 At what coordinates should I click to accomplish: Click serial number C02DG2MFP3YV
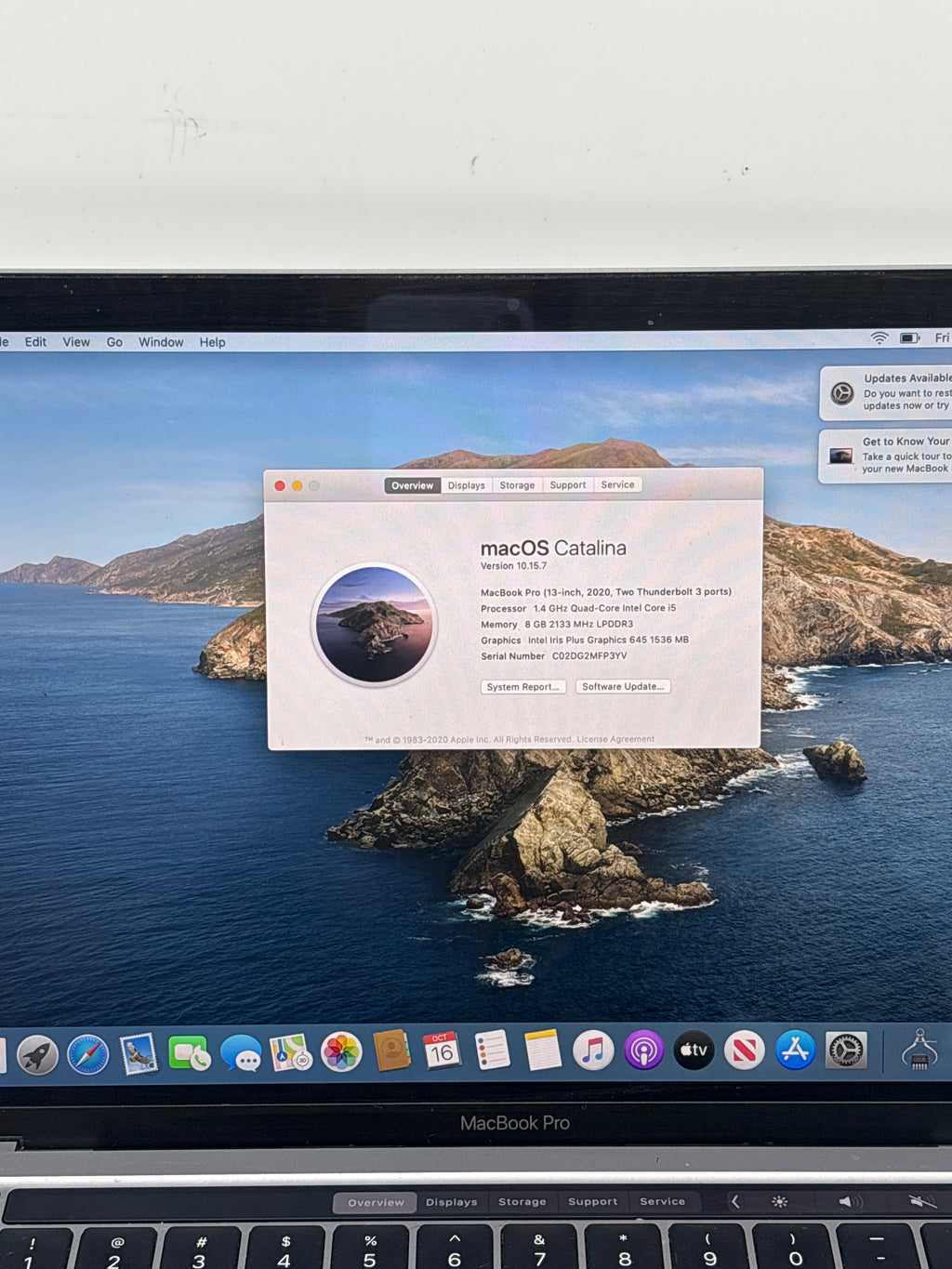pyautogui.click(x=589, y=655)
